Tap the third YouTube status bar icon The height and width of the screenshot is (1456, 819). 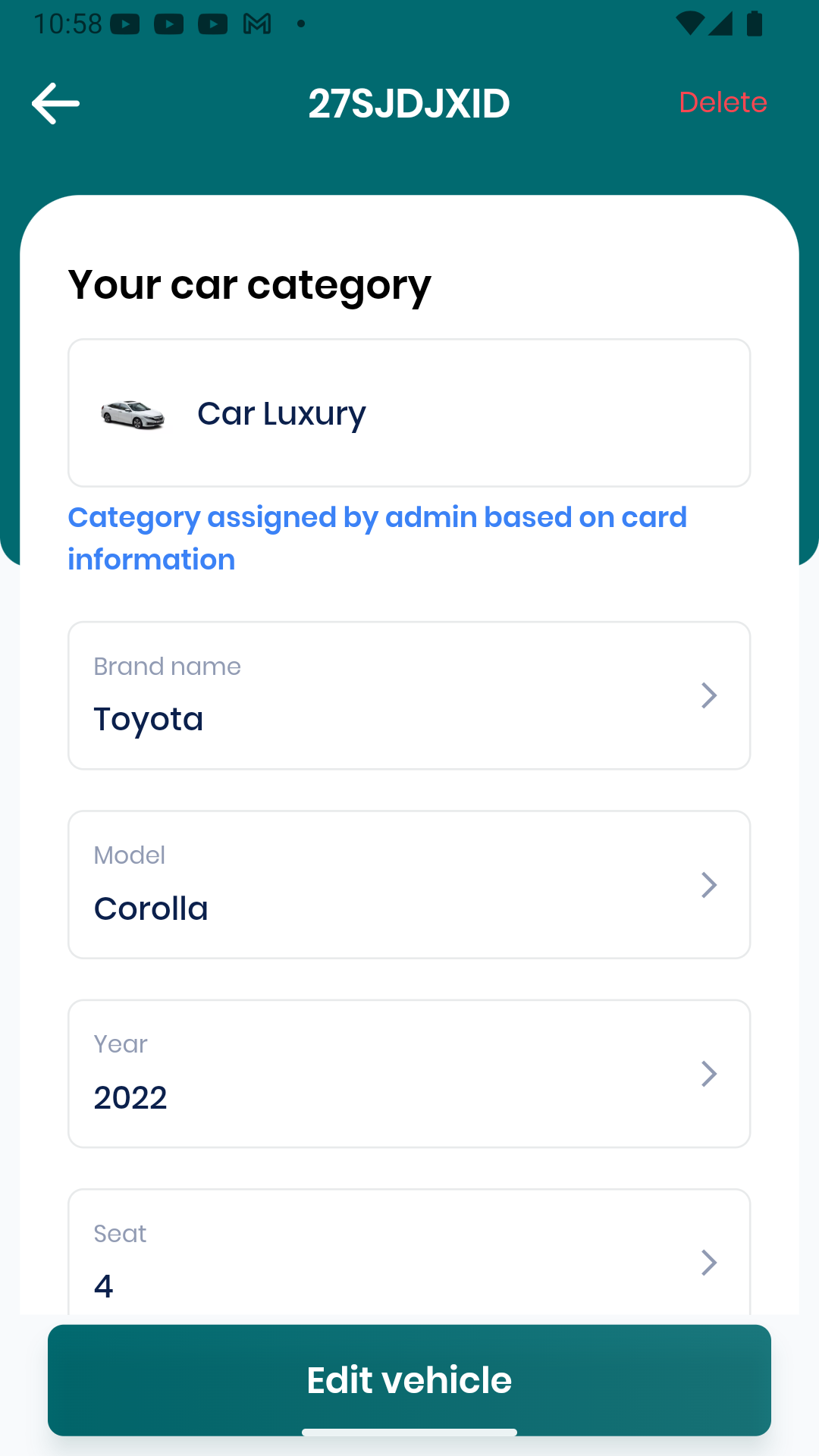(x=213, y=24)
